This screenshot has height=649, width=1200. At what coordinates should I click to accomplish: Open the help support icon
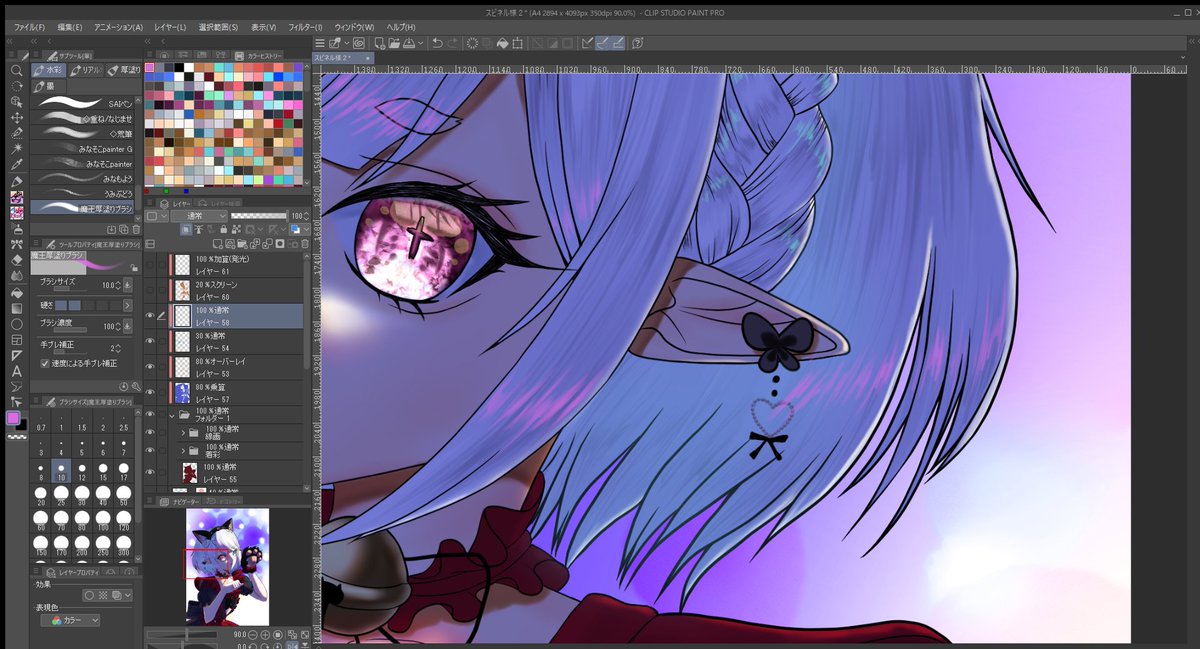pyautogui.click(x=637, y=43)
